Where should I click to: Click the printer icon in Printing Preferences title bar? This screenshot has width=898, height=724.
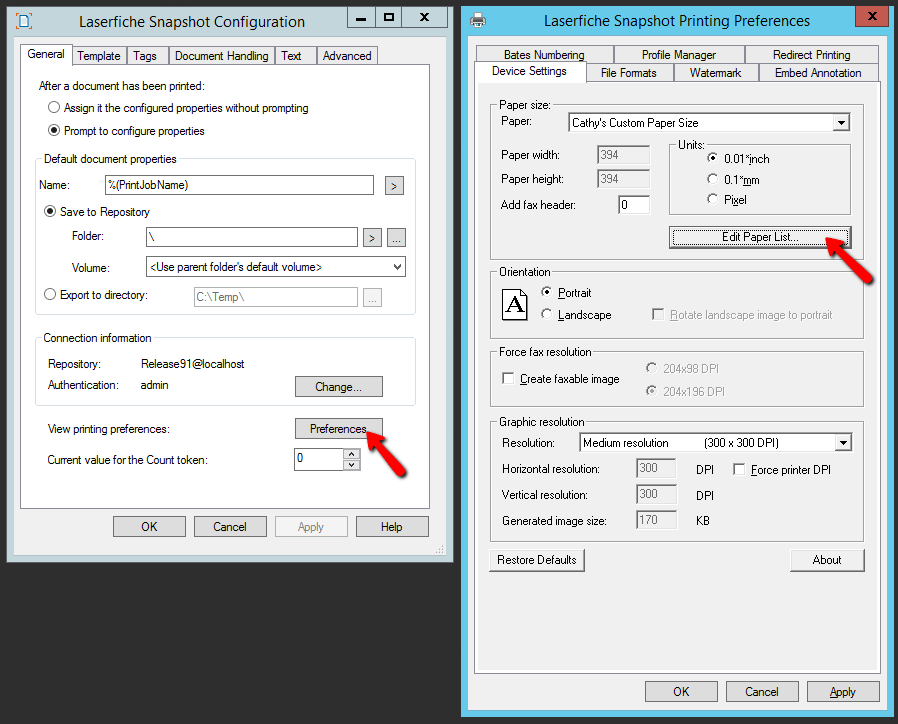pos(478,20)
